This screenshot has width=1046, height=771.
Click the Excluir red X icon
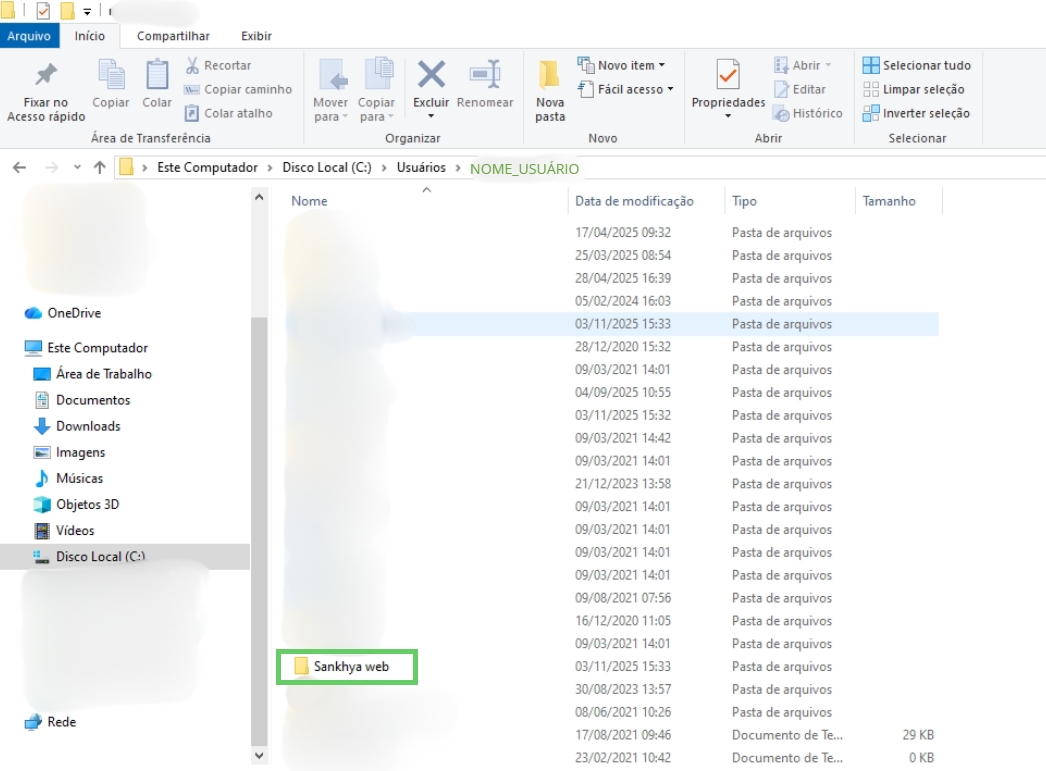(x=431, y=75)
